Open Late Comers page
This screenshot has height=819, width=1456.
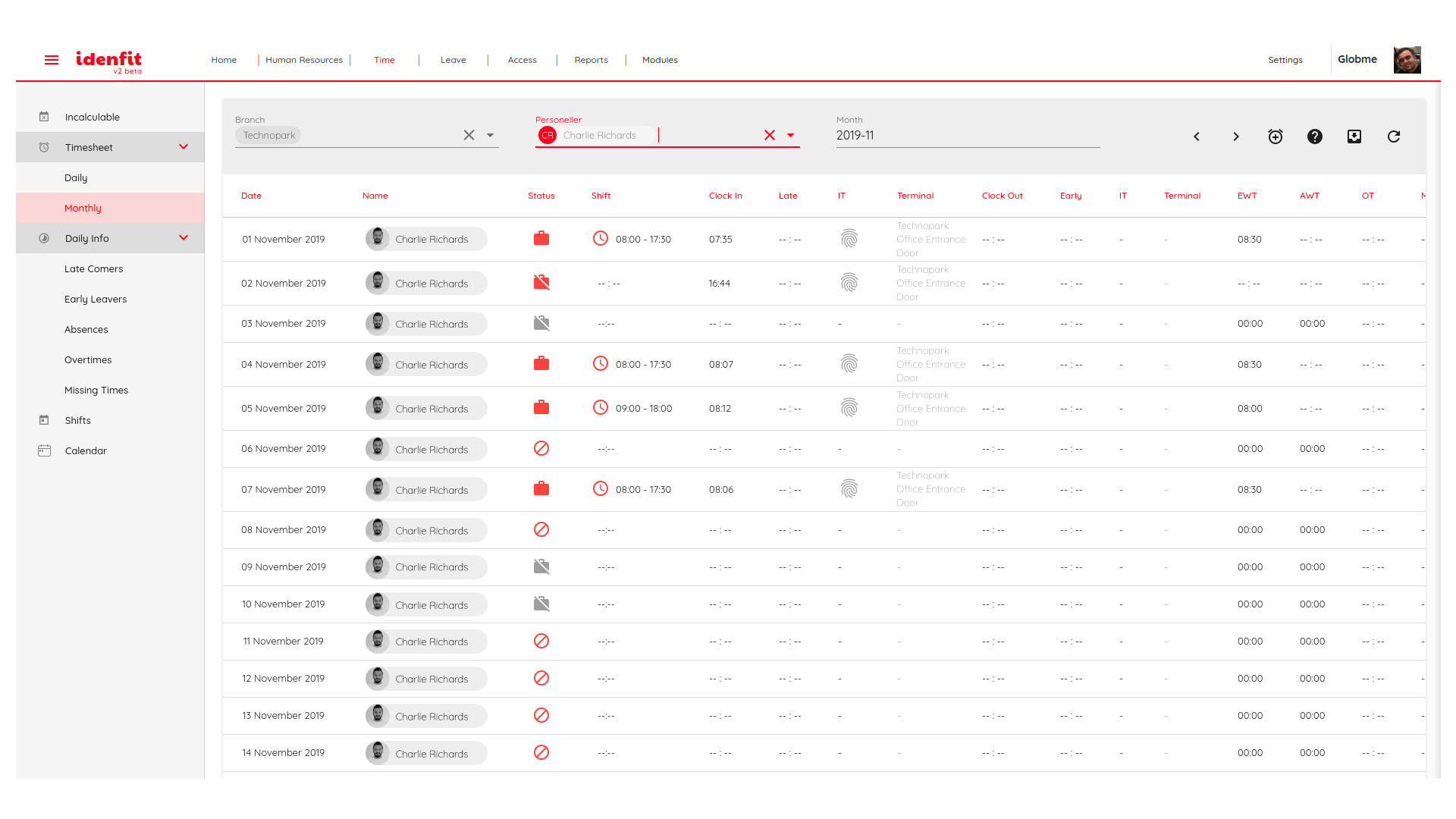tap(93, 268)
